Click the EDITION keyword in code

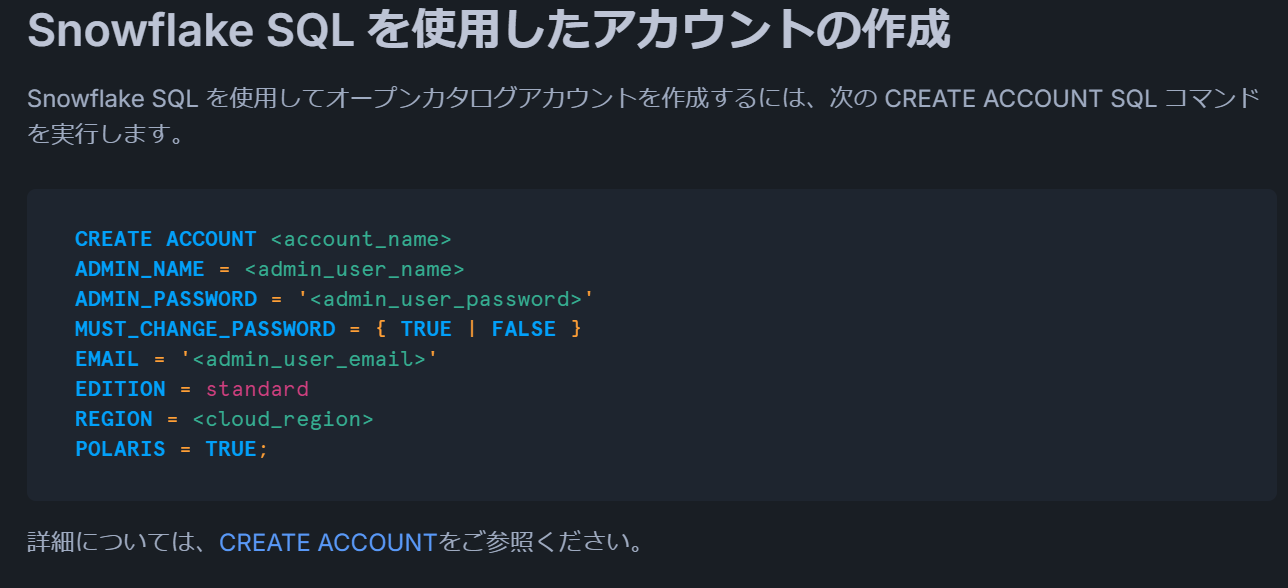click(x=120, y=389)
